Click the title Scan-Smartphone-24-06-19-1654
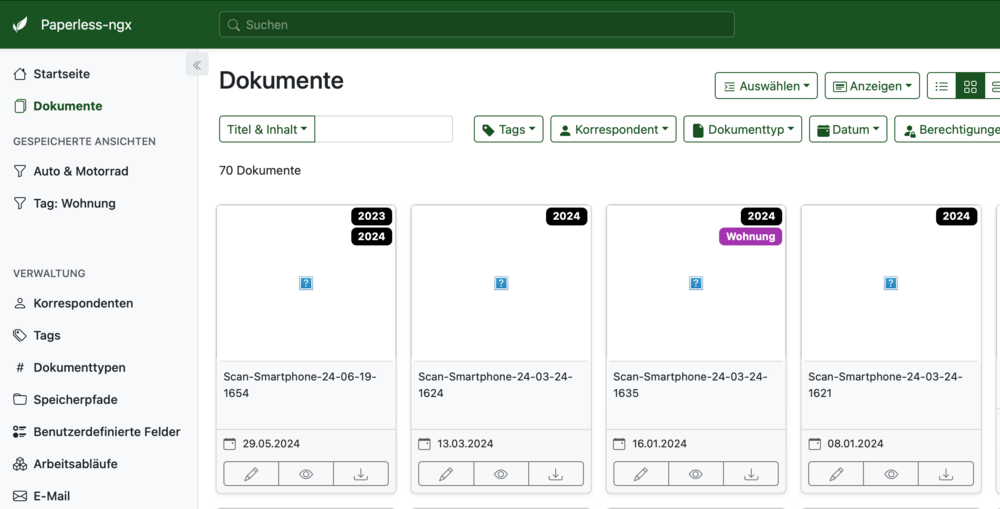1000x509 pixels. click(300, 385)
